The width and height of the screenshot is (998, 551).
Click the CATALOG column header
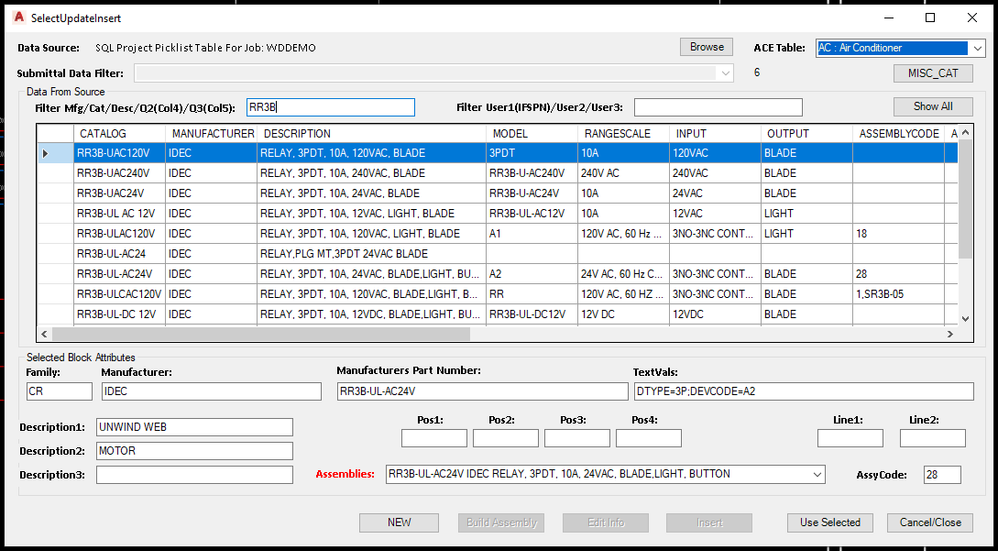(x=120, y=134)
